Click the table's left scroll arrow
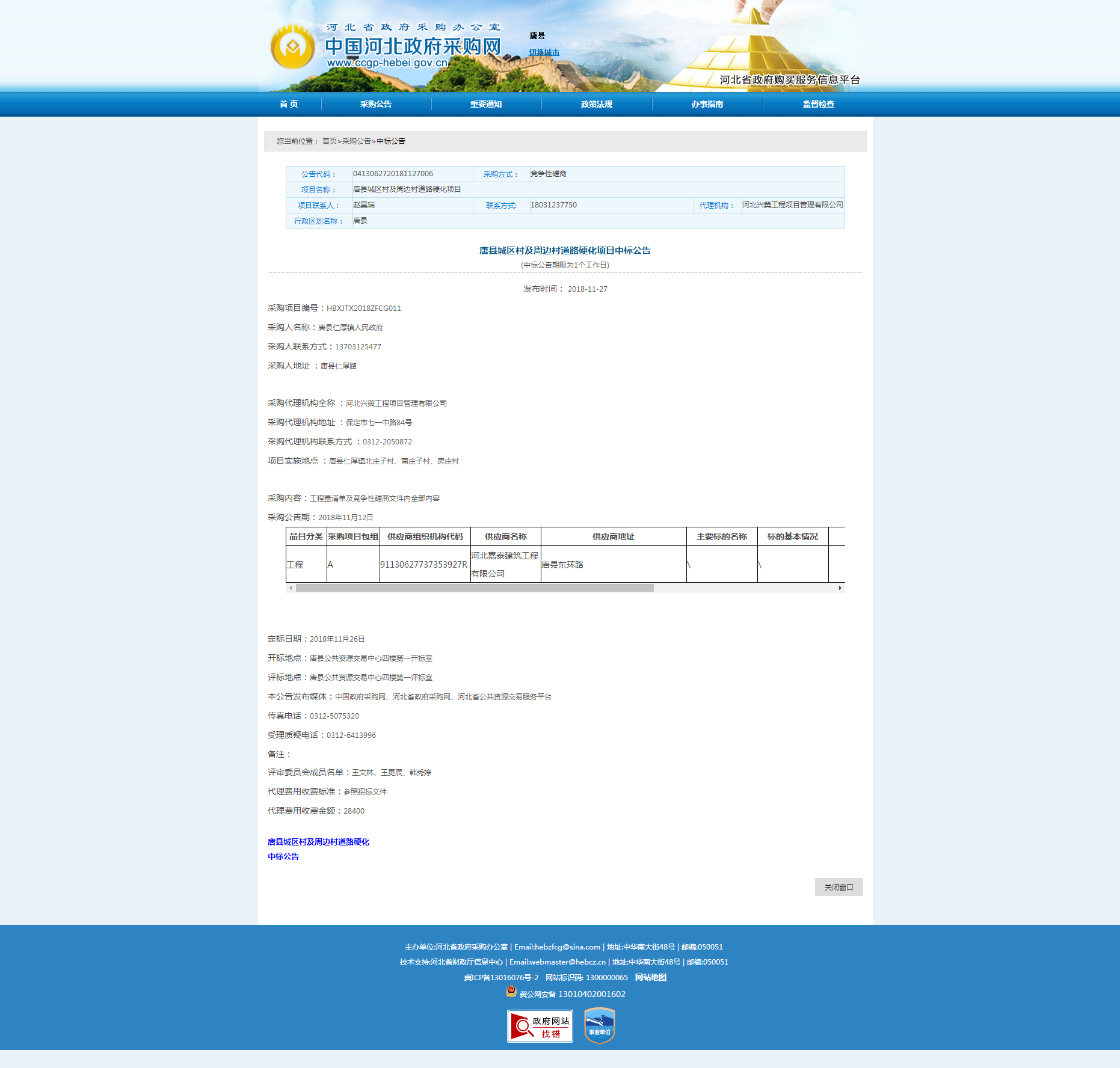Viewport: 1120px width, 1068px height. 291,588
